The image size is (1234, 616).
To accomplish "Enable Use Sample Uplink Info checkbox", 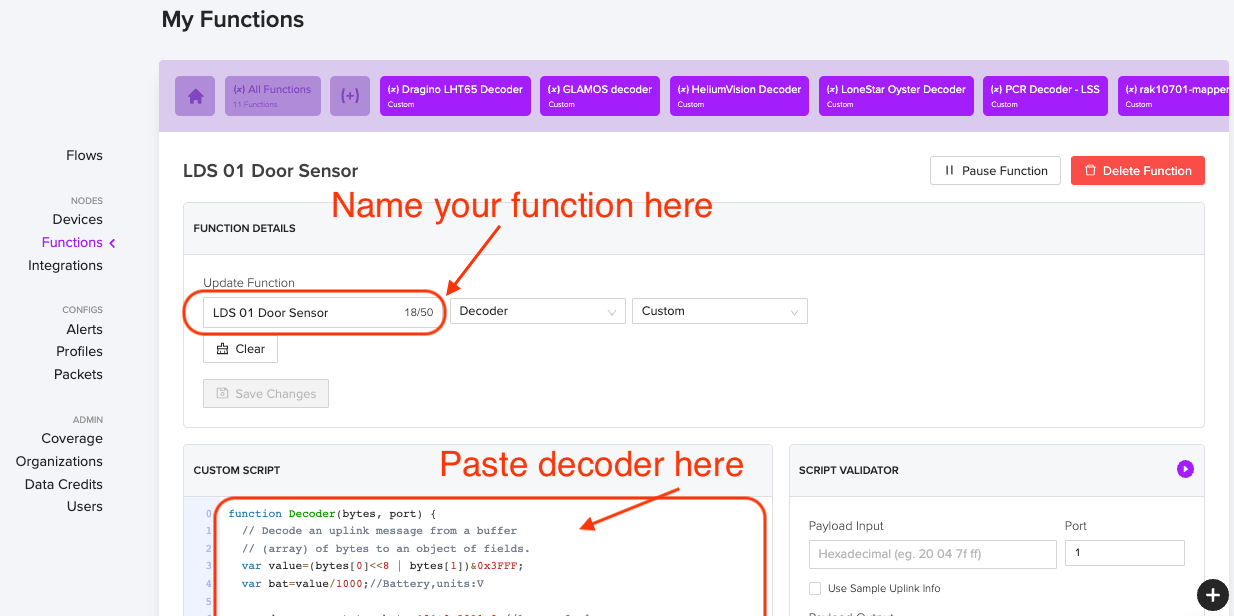I will pos(815,588).
